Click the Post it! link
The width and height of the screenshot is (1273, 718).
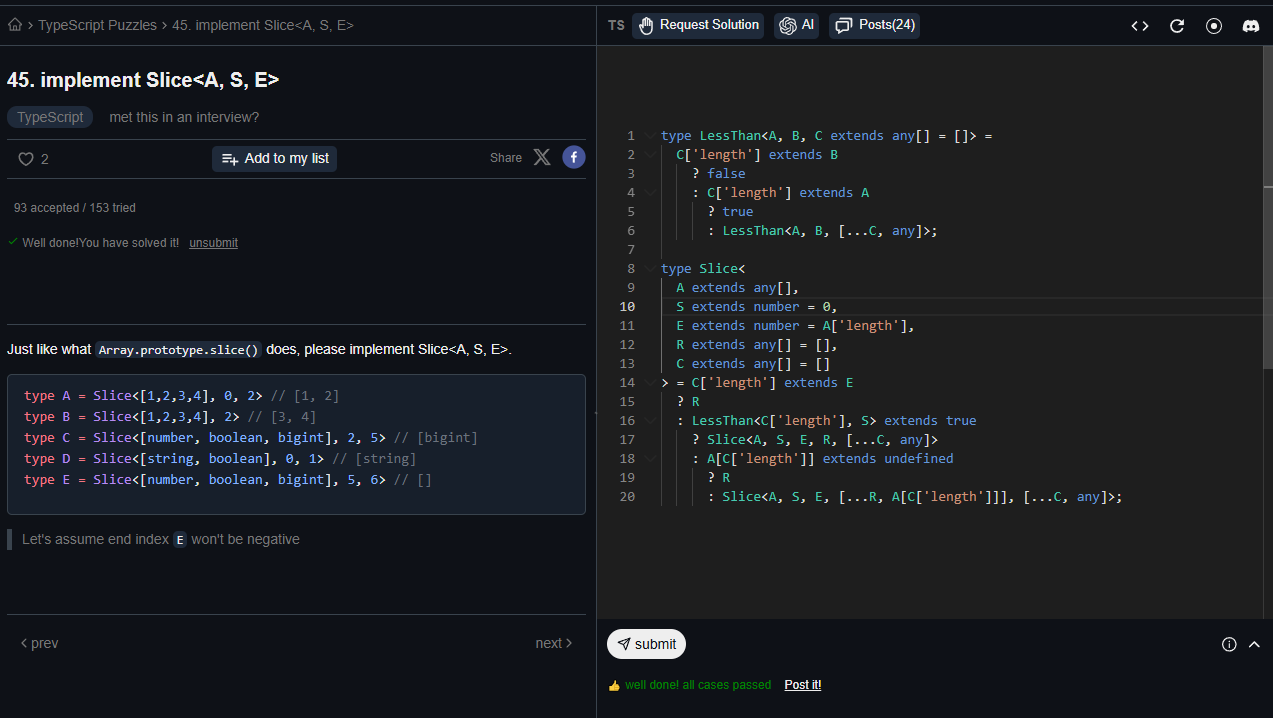click(x=803, y=685)
